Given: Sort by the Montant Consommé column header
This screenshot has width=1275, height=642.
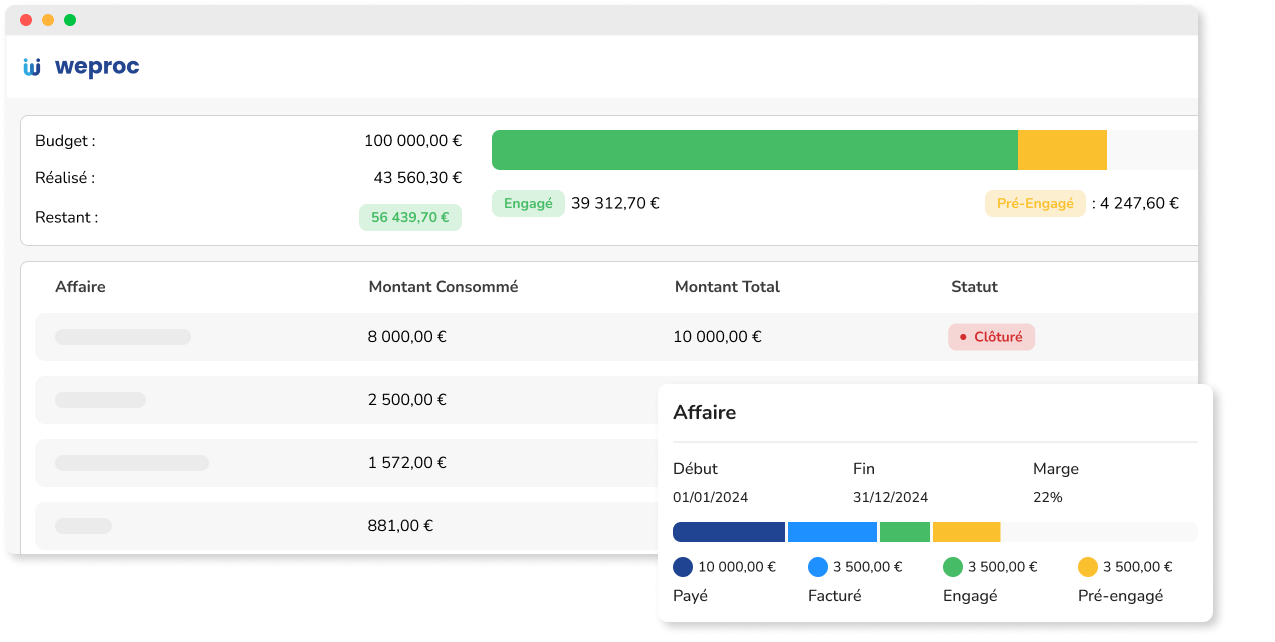Looking at the screenshot, I should point(443,287).
